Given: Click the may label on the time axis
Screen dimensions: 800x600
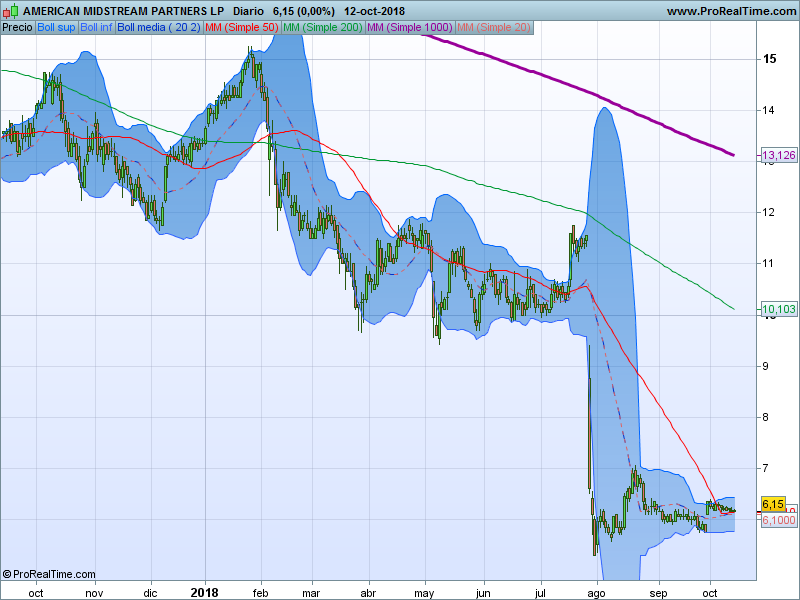Looking at the screenshot, I should pos(424,593).
